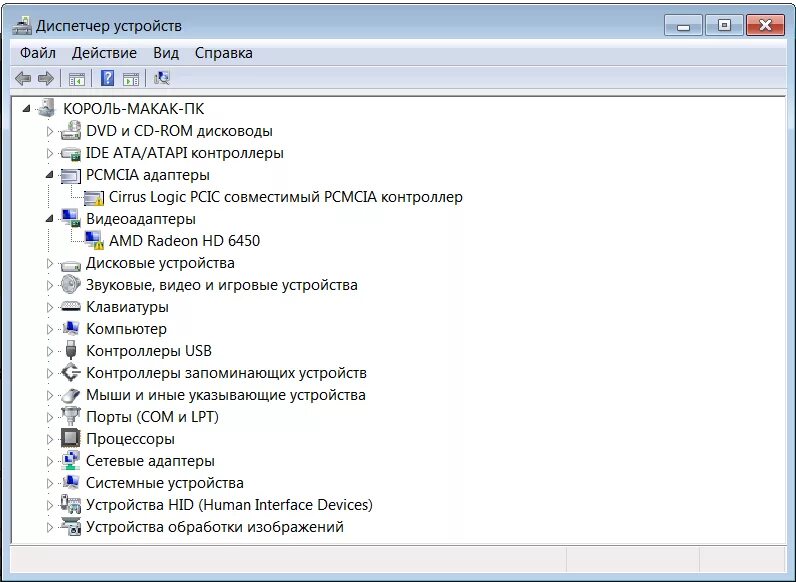Expand Устройства HID category
Image resolution: width=796 pixels, height=582 pixels.
[x=49, y=505]
